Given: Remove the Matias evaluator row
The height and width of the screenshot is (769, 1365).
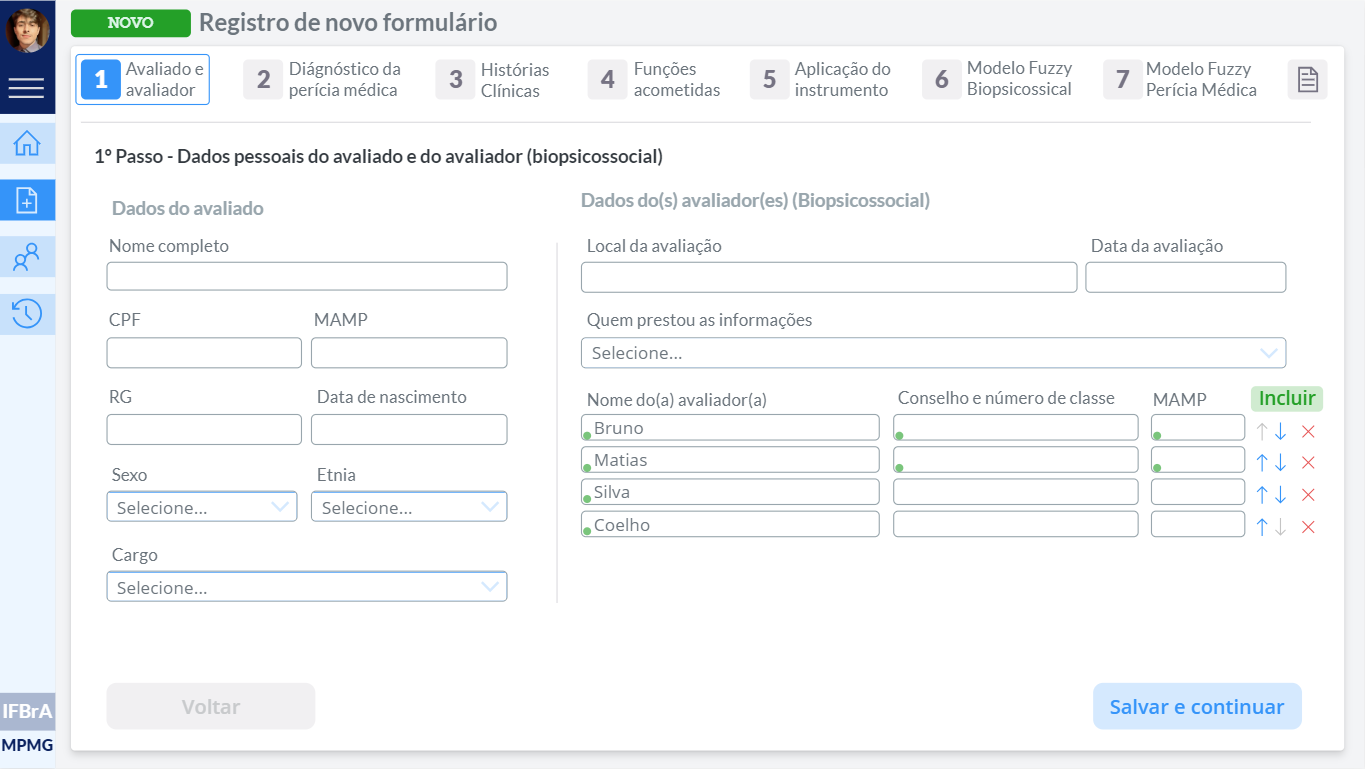Looking at the screenshot, I should point(1308,463).
